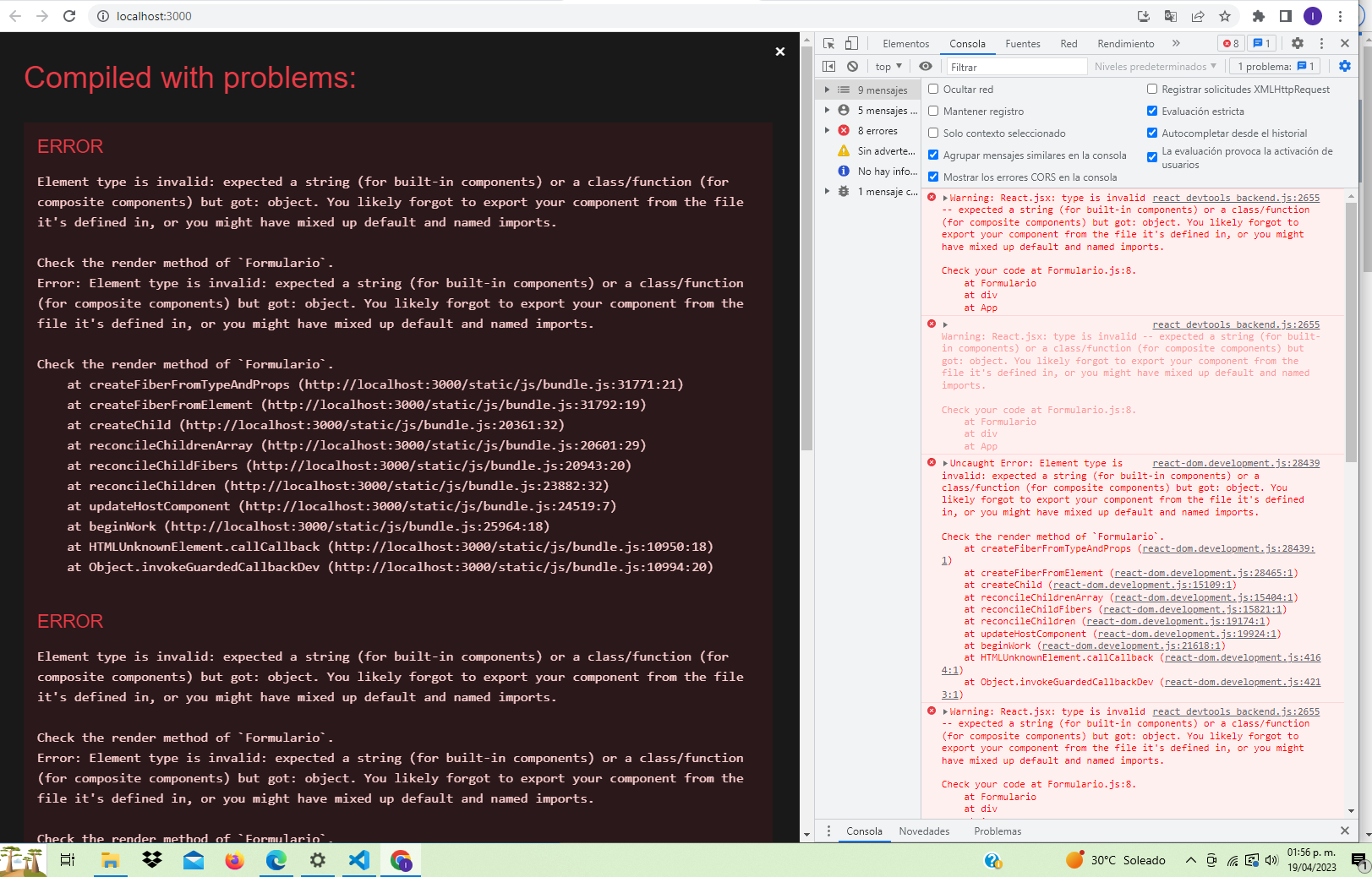Open the top context dropdown

pyautogui.click(x=888, y=66)
